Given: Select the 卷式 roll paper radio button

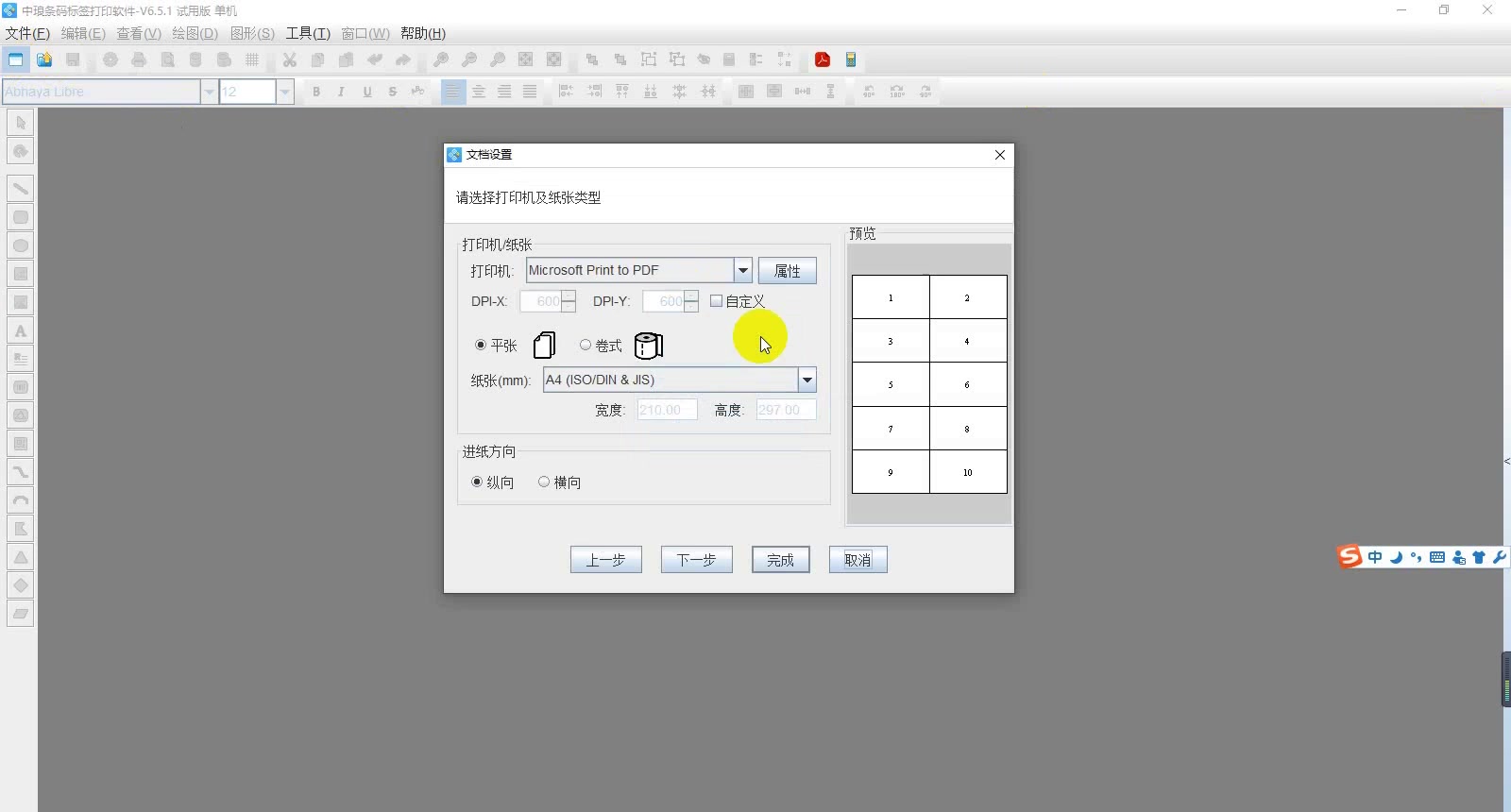Looking at the screenshot, I should [586, 346].
